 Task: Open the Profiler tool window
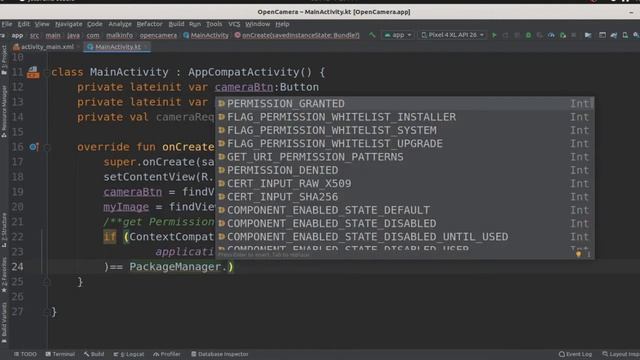tap(167, 354)
